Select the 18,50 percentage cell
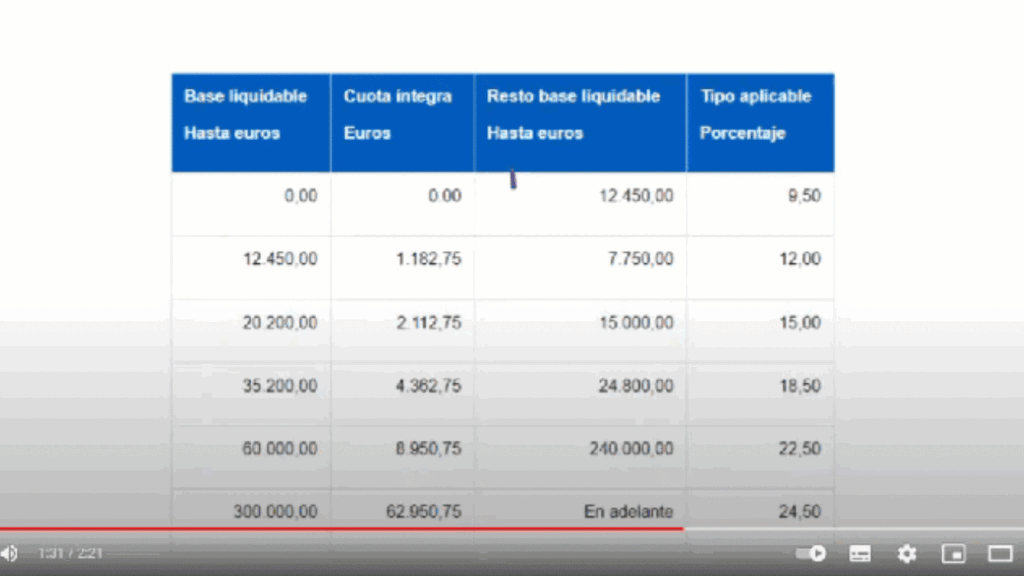 [x=760, y=394]
